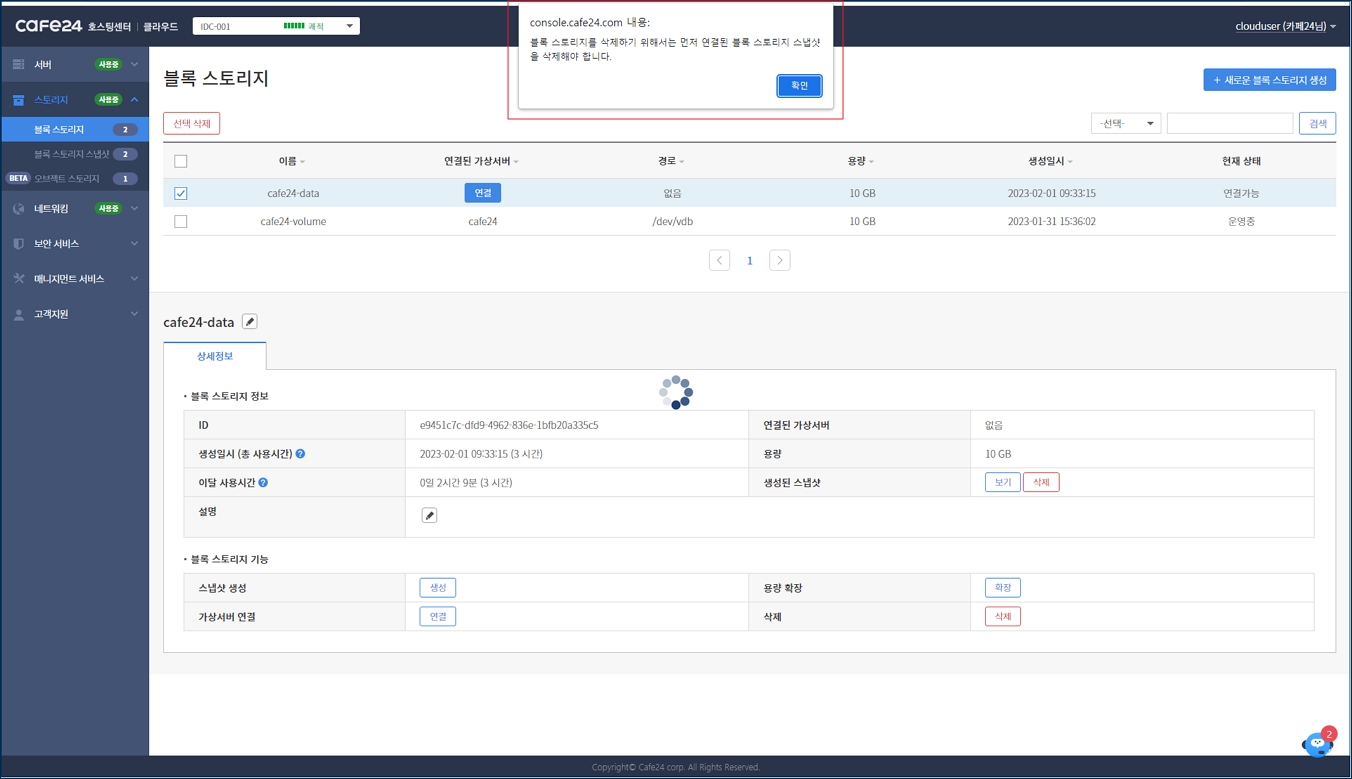Go to the next page arrow in pagination
This screenshot has width=1352, height=779.
[779, 260]
